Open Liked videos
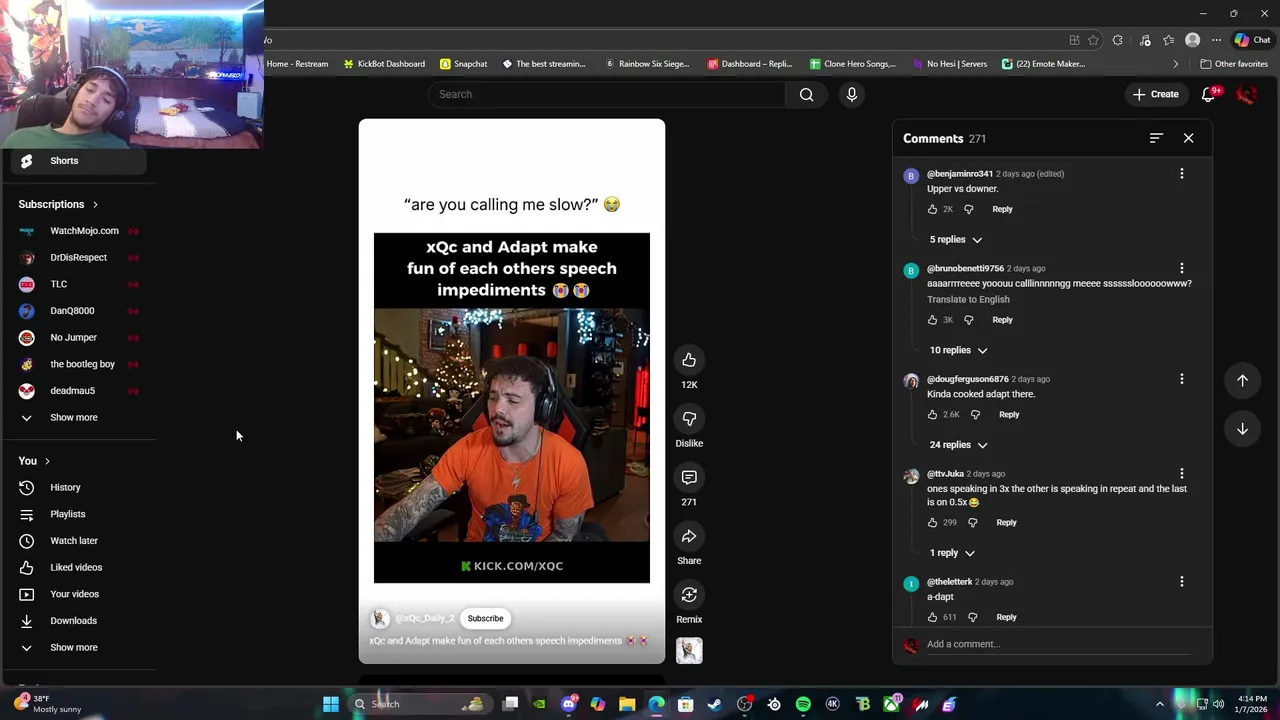Viewport: 1280px width, 720px height. 79,567
